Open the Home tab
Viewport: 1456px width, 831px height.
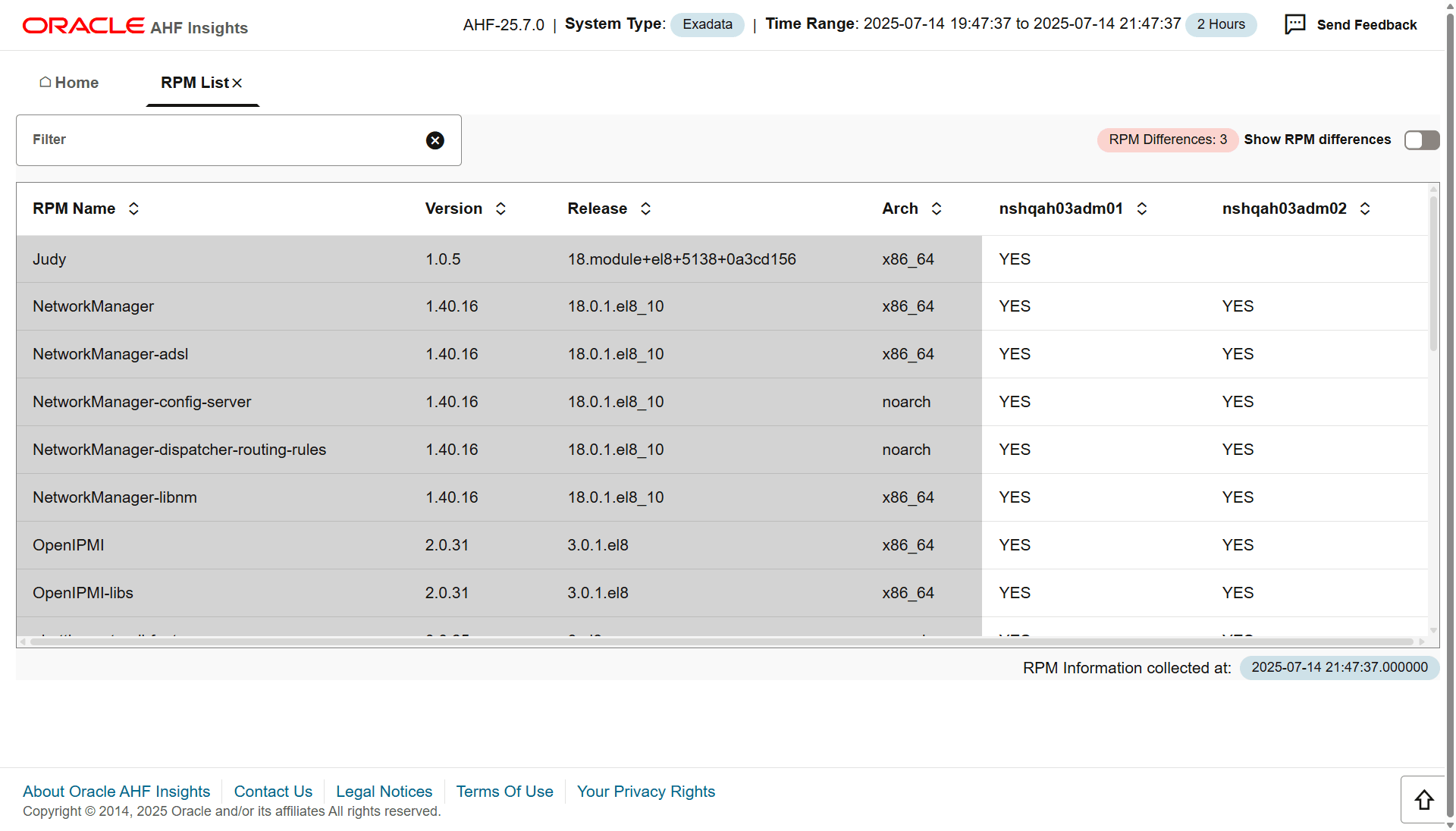pyautogui.click(x=69, y=83)
